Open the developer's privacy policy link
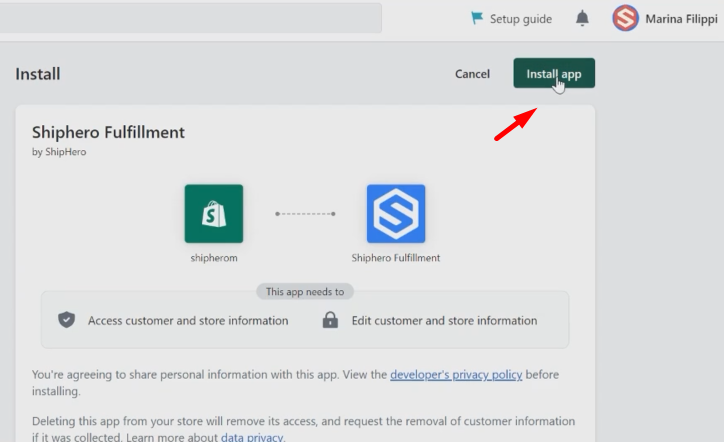The image size is (724, 442). click(456, 374)
